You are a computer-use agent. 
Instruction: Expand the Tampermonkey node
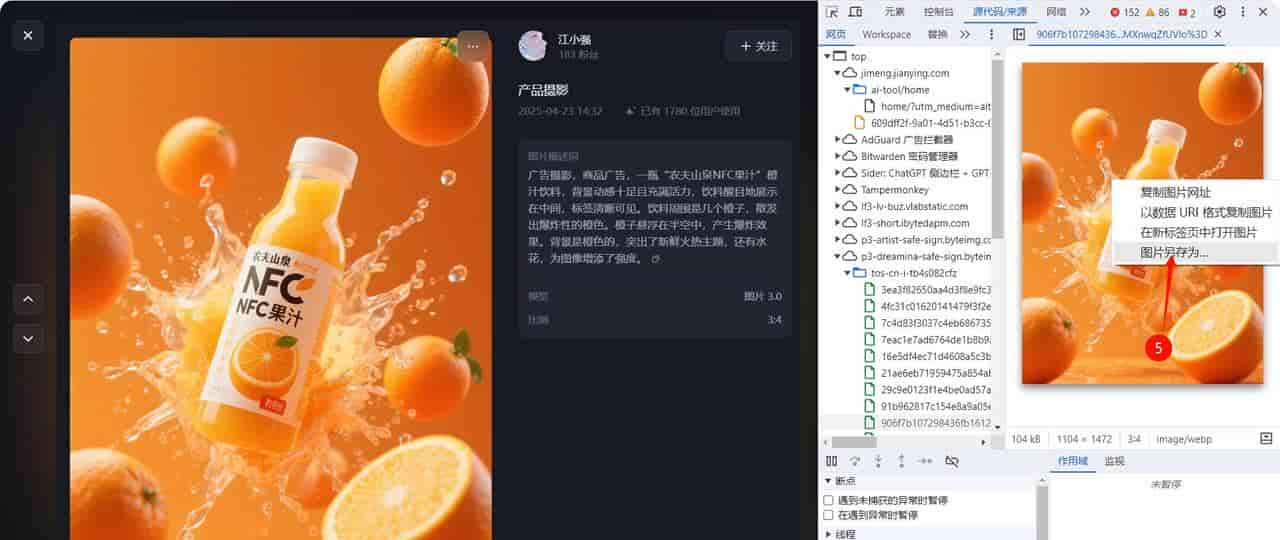[838, 190]
